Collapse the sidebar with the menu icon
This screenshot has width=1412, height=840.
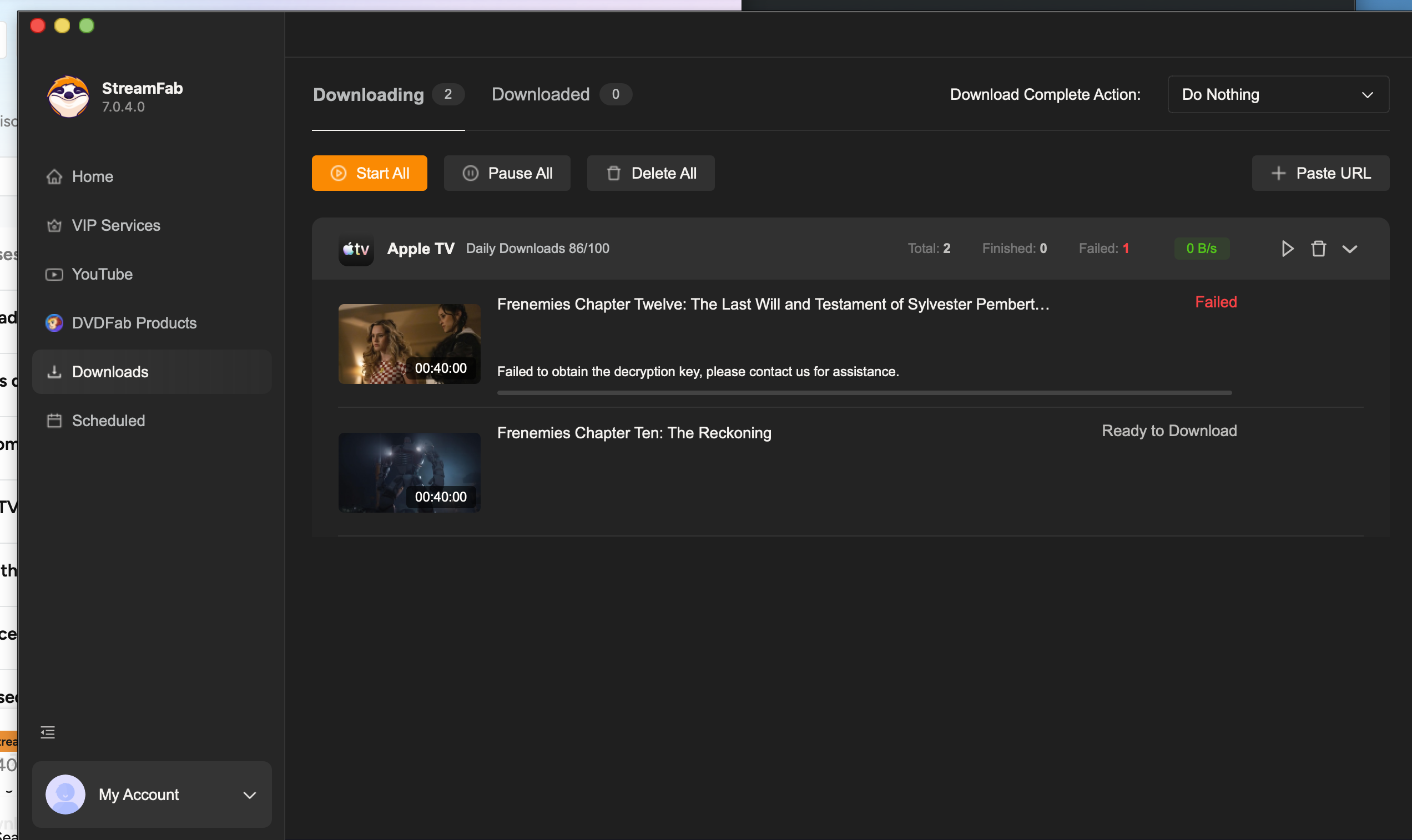[48, 732]
